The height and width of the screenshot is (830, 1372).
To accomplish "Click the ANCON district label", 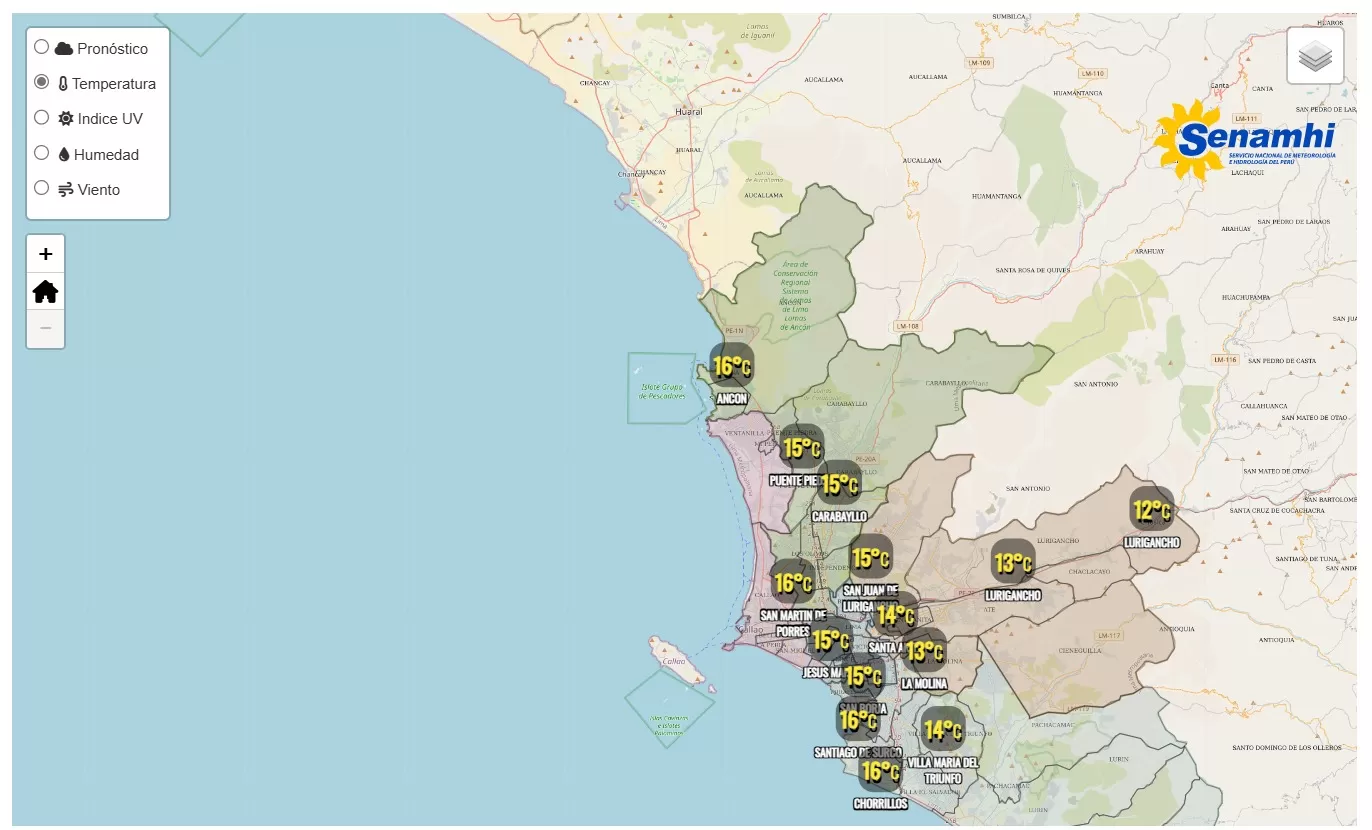I will [732, 399].
